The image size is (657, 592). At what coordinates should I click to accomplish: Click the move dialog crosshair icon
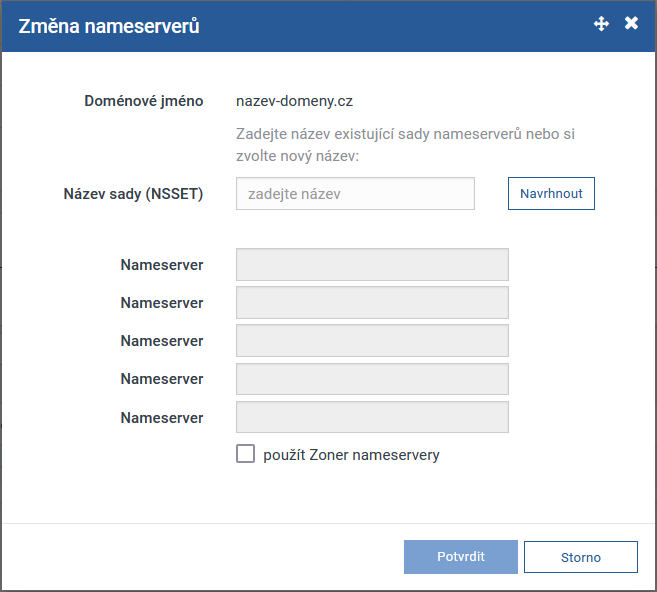[601, 24]
